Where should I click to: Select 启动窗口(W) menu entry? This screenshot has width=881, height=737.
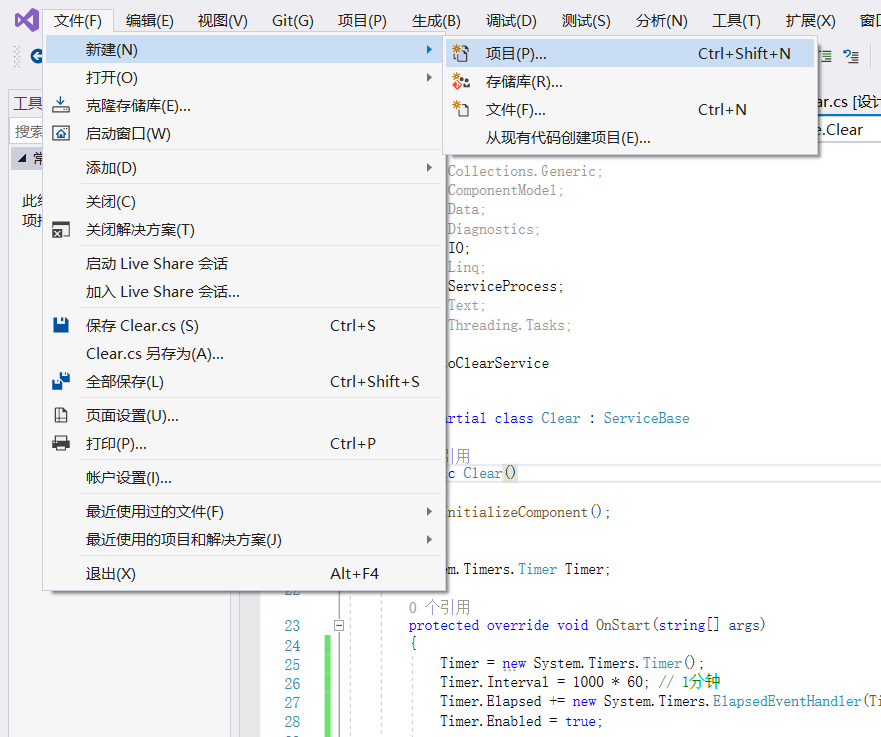(244, 134)
